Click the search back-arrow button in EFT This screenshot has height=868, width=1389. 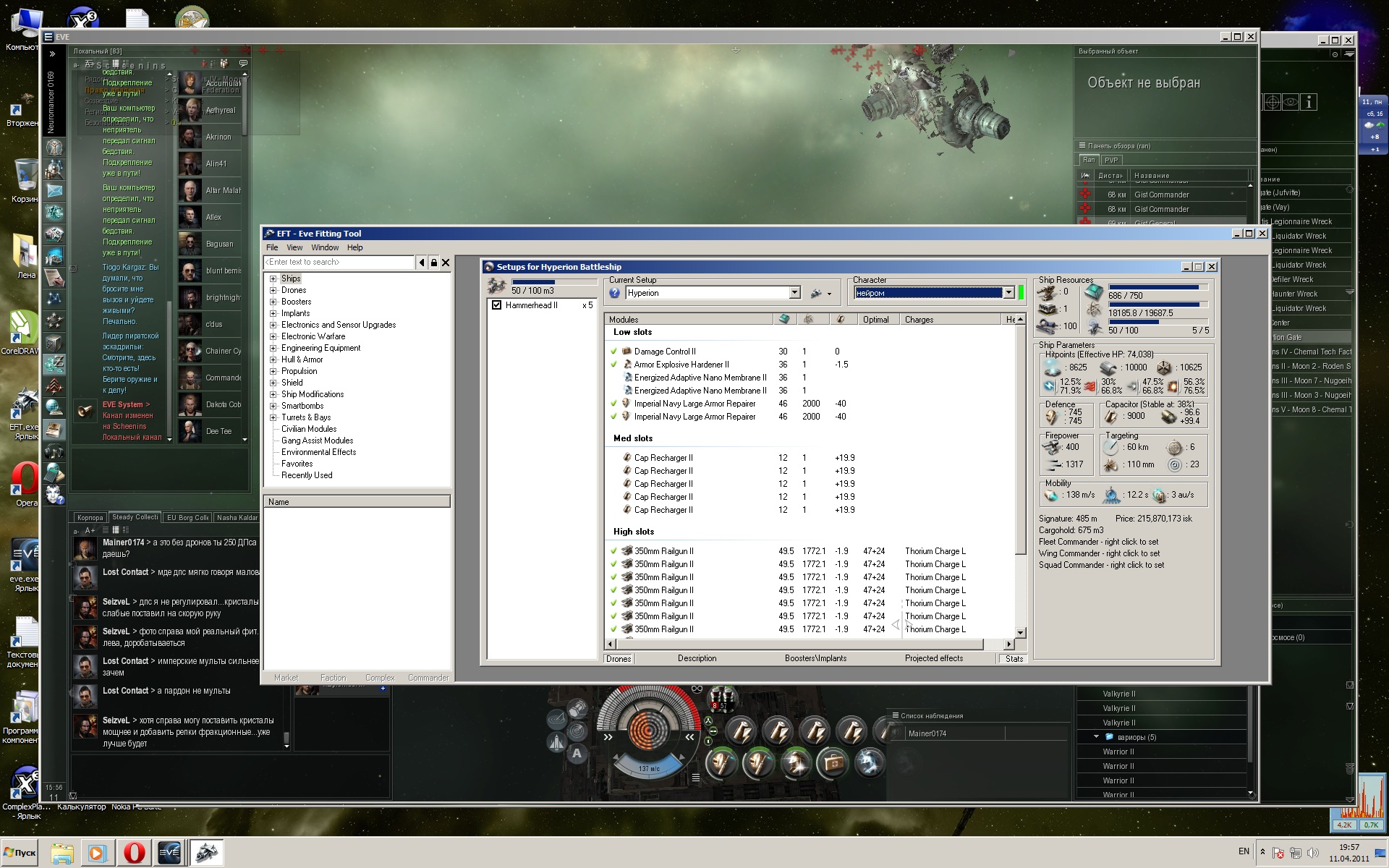point(422,263)
